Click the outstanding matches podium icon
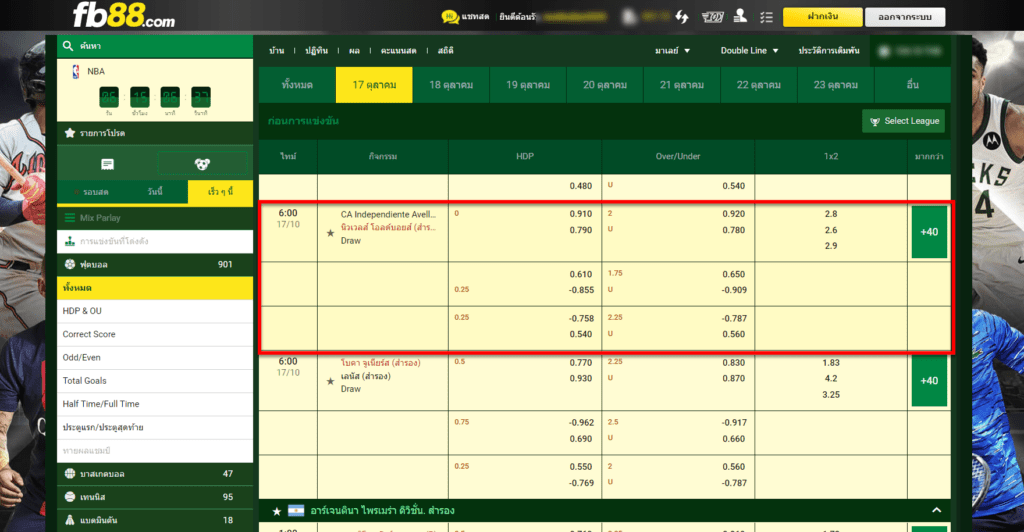 pos(70,241)
